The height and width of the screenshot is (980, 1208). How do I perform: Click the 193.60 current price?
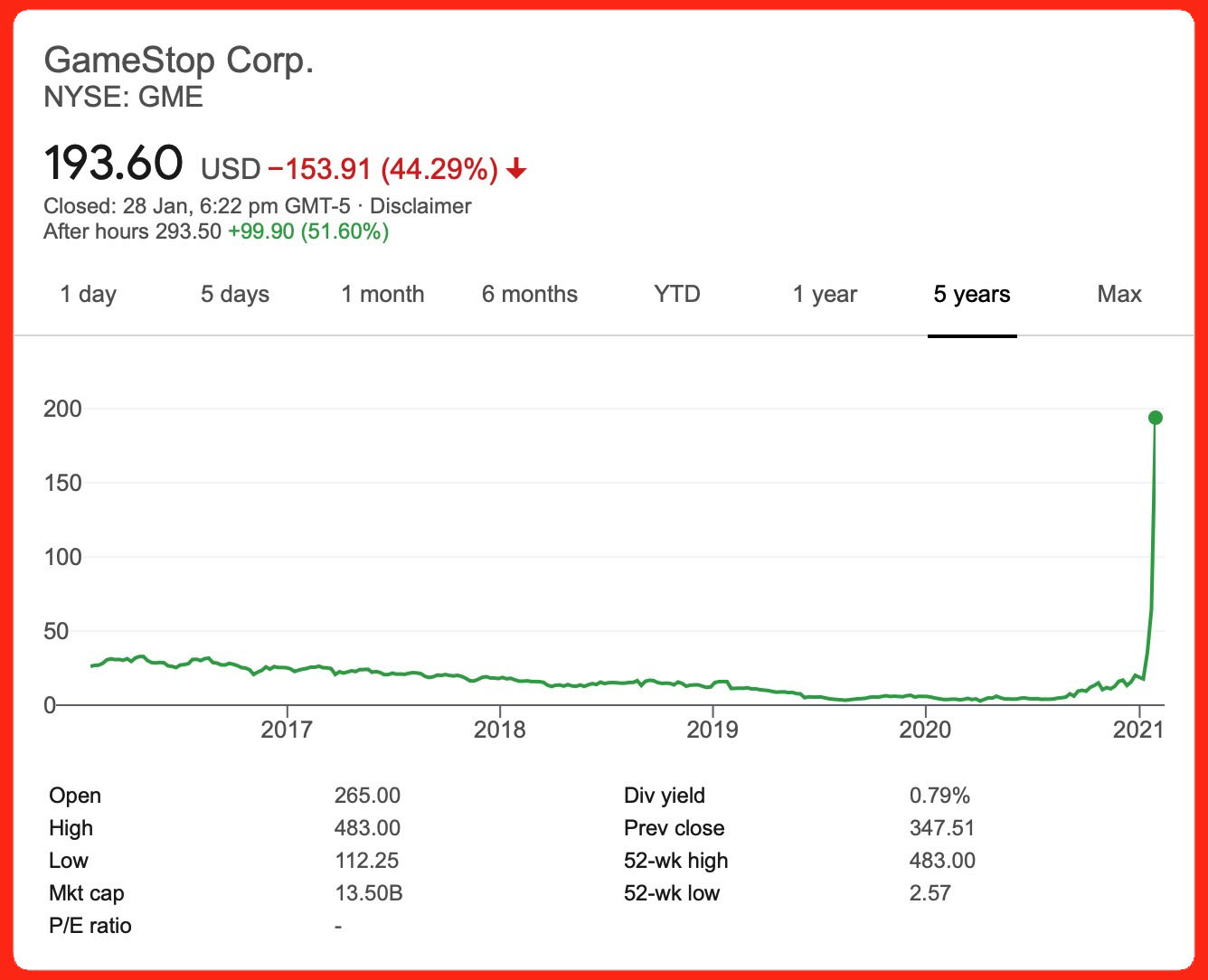pyautogui.click(x=114, y=164)
